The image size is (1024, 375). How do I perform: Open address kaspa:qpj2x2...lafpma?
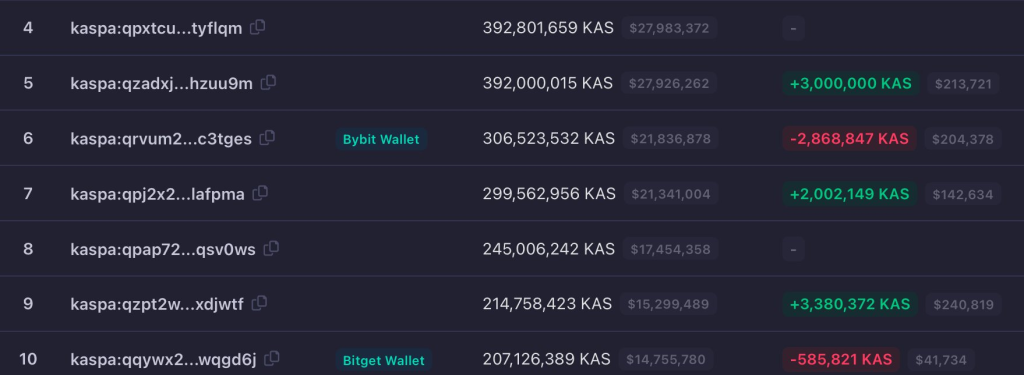pos(157,194)
